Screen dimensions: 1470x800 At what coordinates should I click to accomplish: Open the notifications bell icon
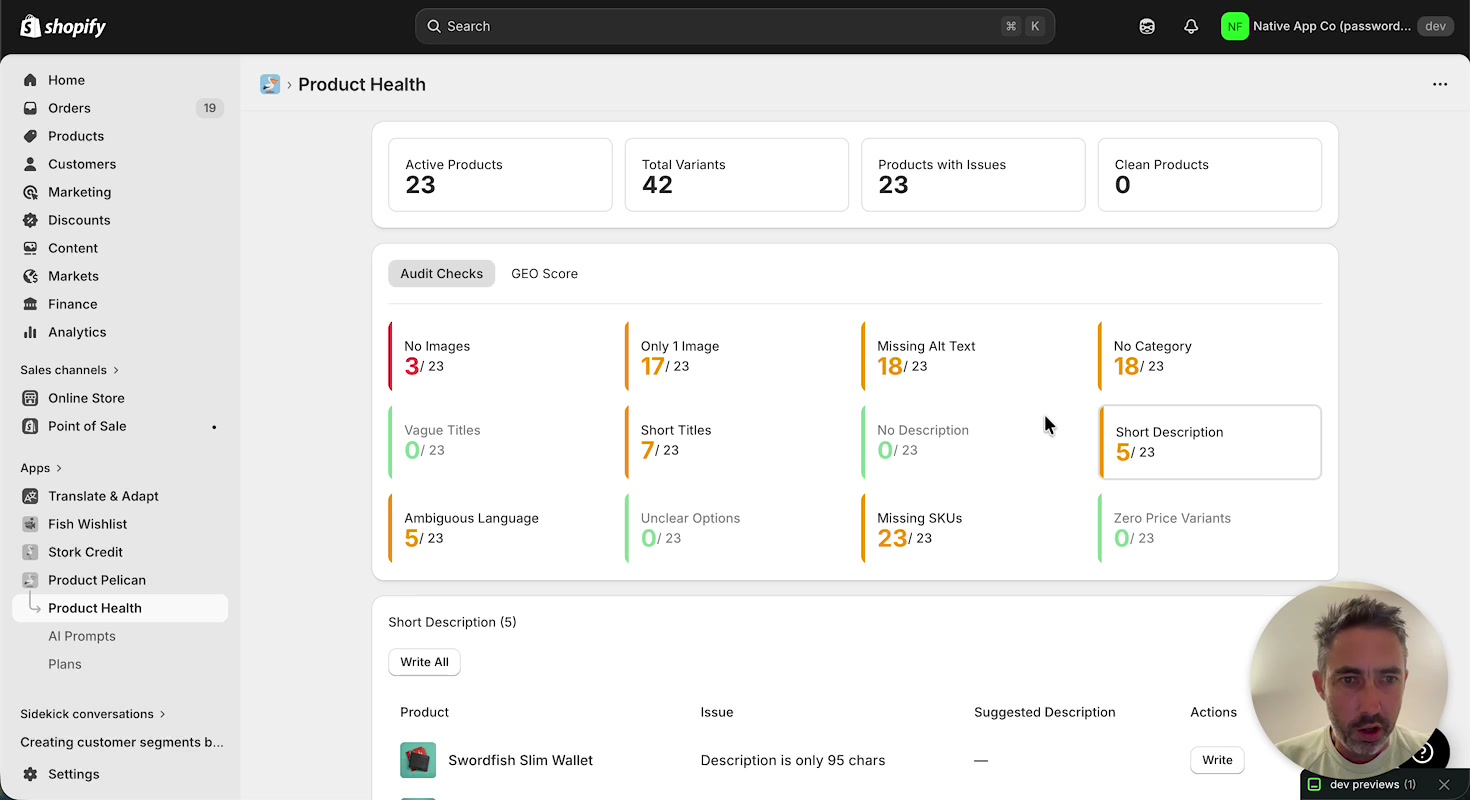[1190, 27]
